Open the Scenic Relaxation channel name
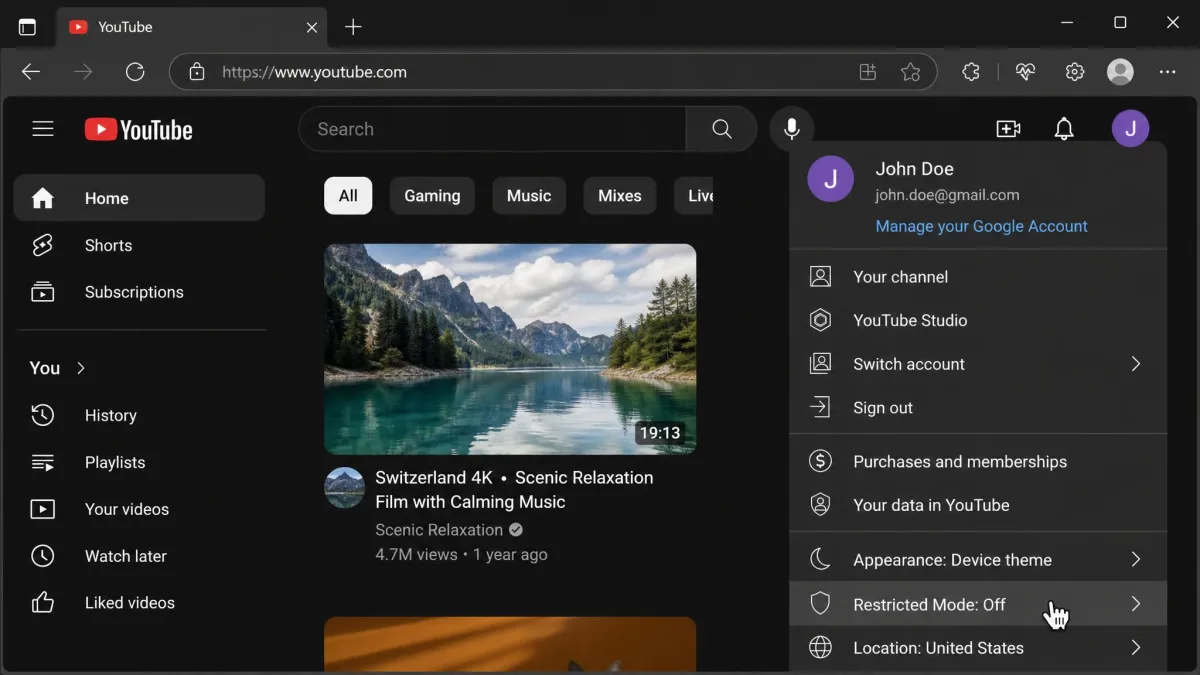Viewport: 1200px width, 675px height. (x=439, y=530)
